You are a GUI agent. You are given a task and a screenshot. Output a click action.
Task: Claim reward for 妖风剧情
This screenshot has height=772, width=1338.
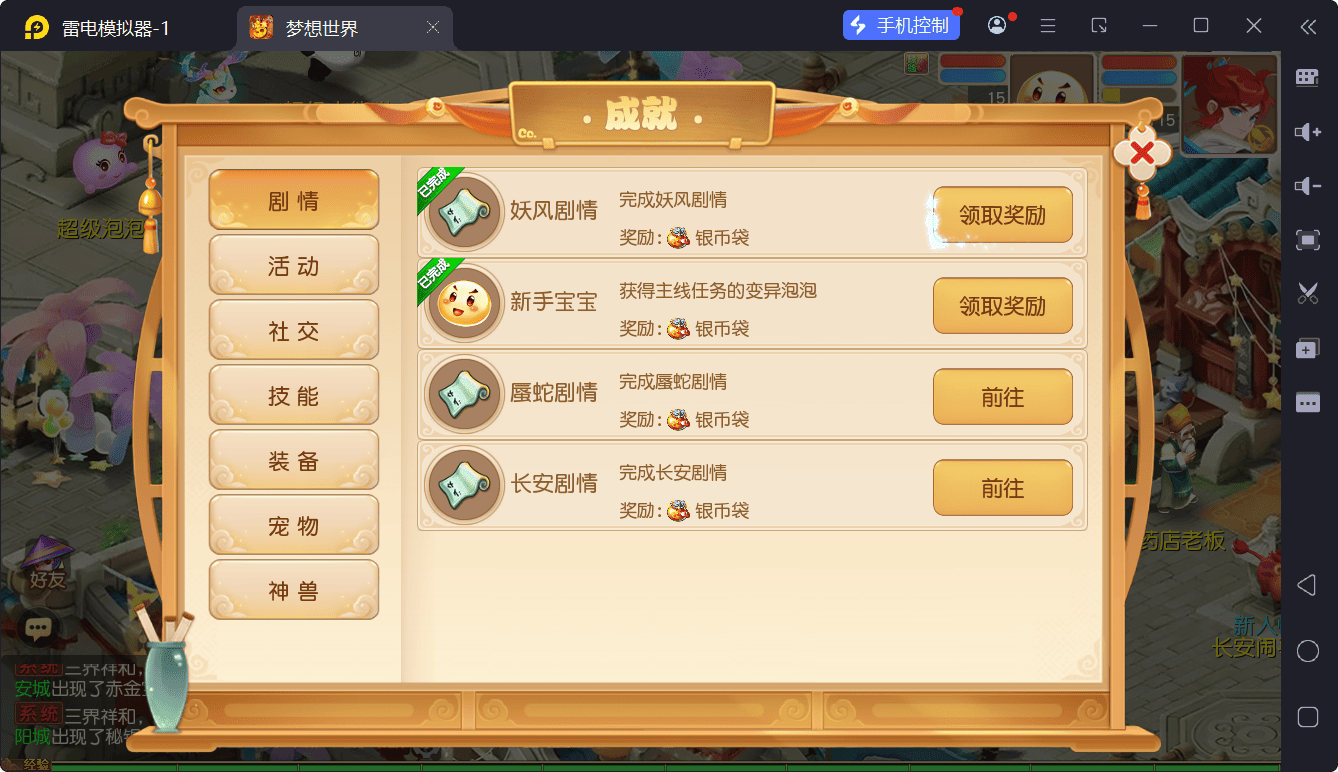[x=1002, y=215]
